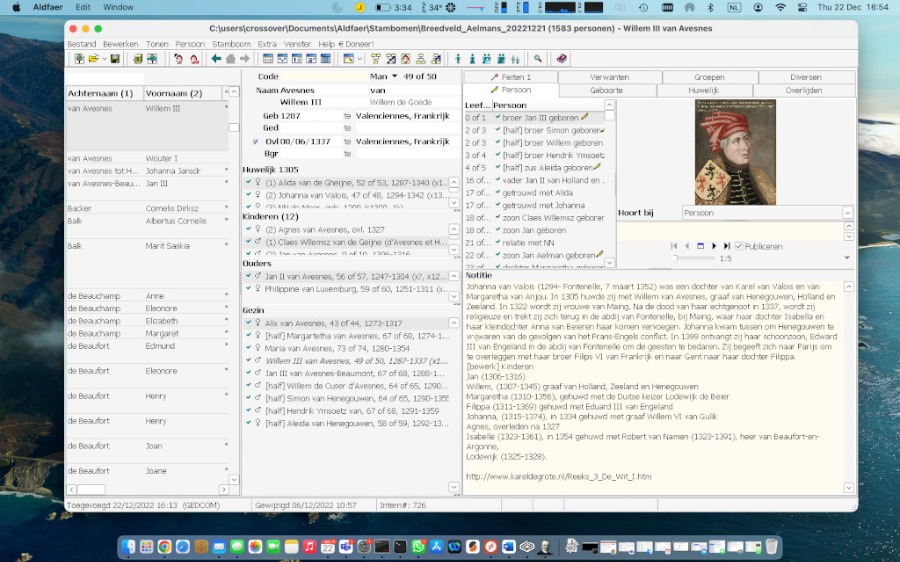This screenshot has width=900, height=562.
Task: Click the blue calendar icon below portrait
Action: (700, 246)
